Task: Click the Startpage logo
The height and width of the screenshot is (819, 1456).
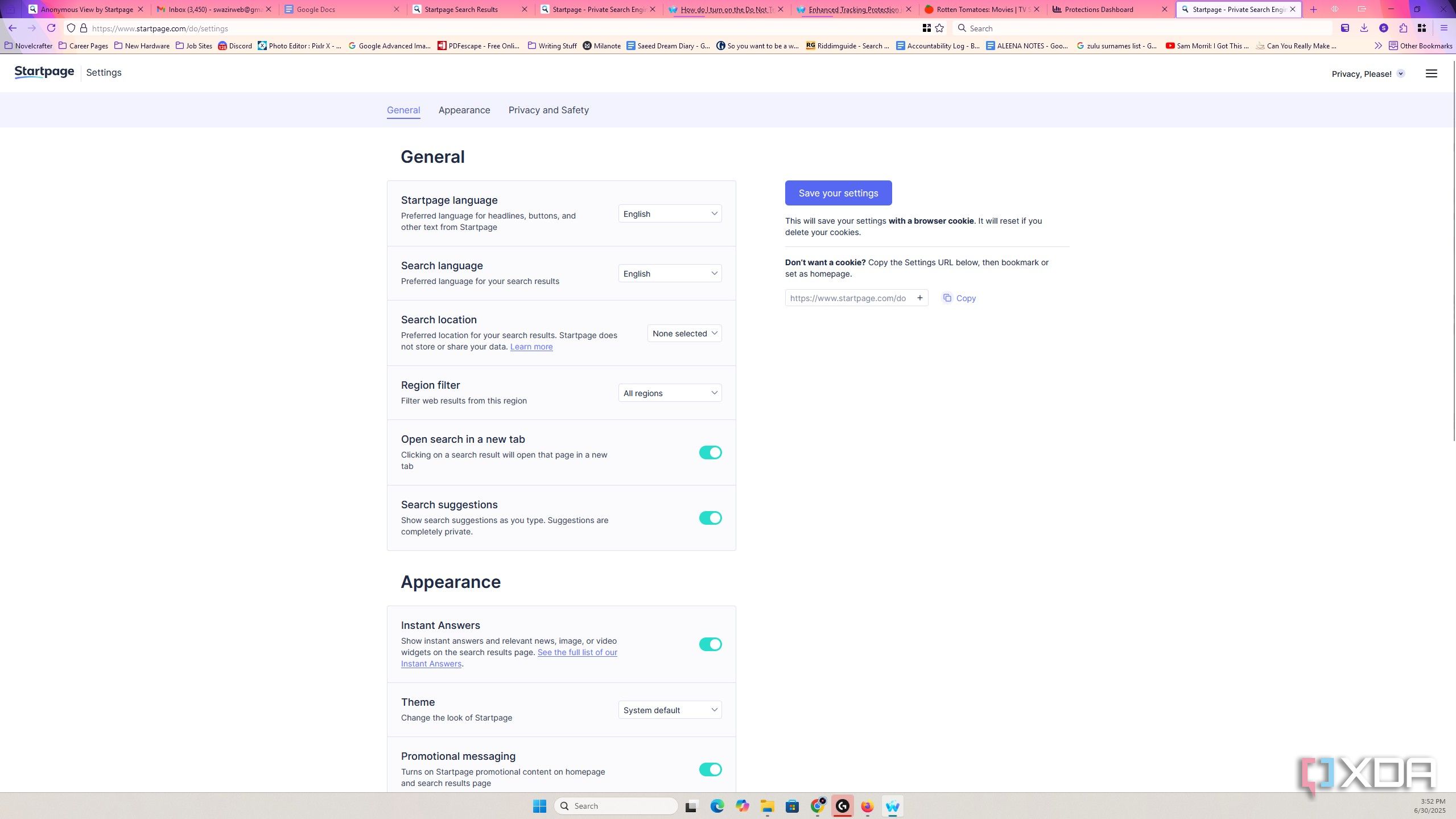Action: coord(44,72)
